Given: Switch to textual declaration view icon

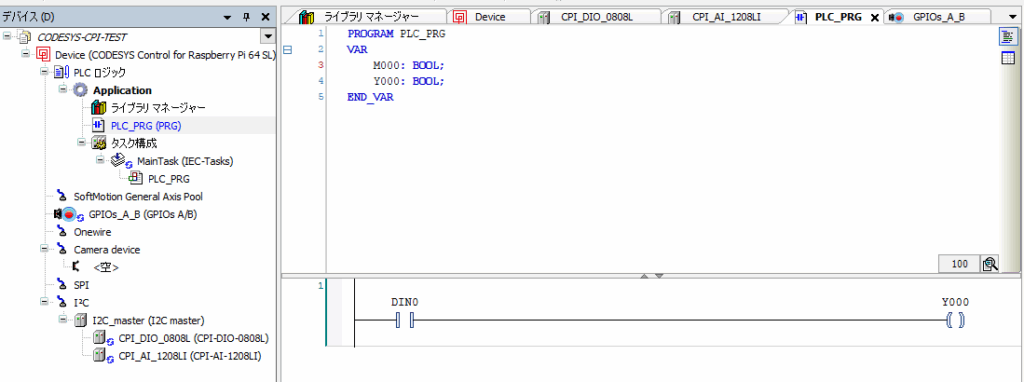Looking at the screenshot, I should (1008, 37).
